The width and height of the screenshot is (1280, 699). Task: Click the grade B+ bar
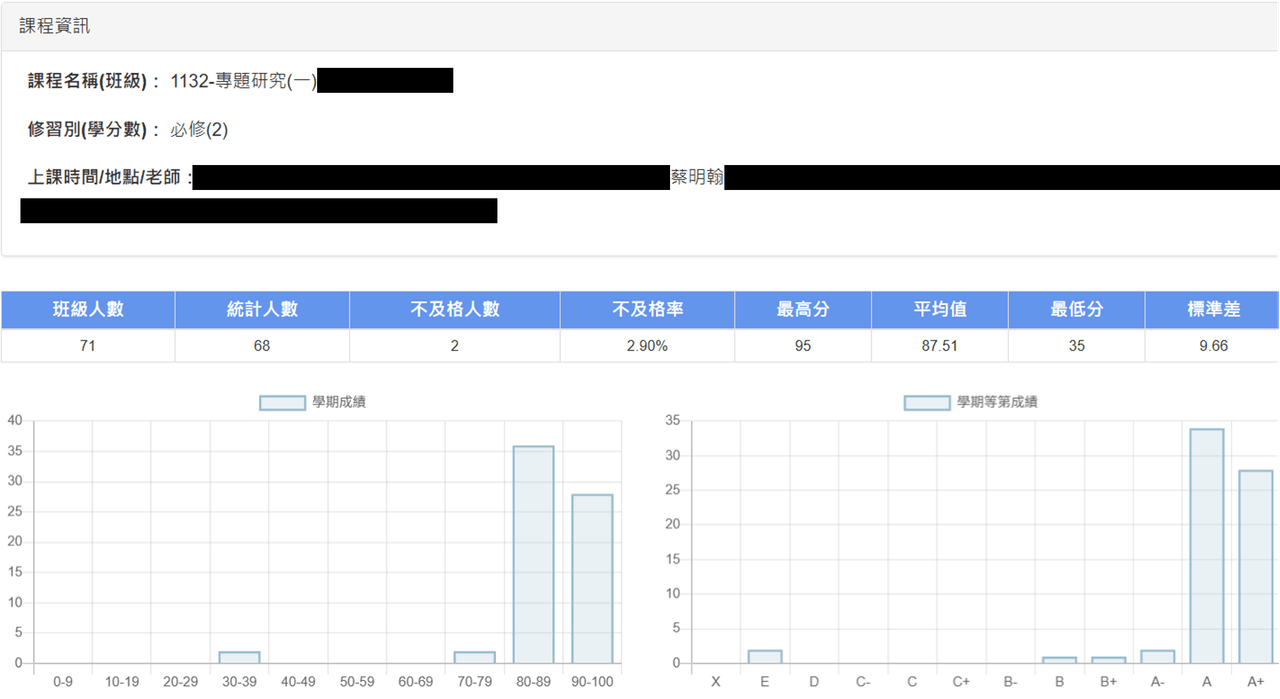[x=1109, y=660]
